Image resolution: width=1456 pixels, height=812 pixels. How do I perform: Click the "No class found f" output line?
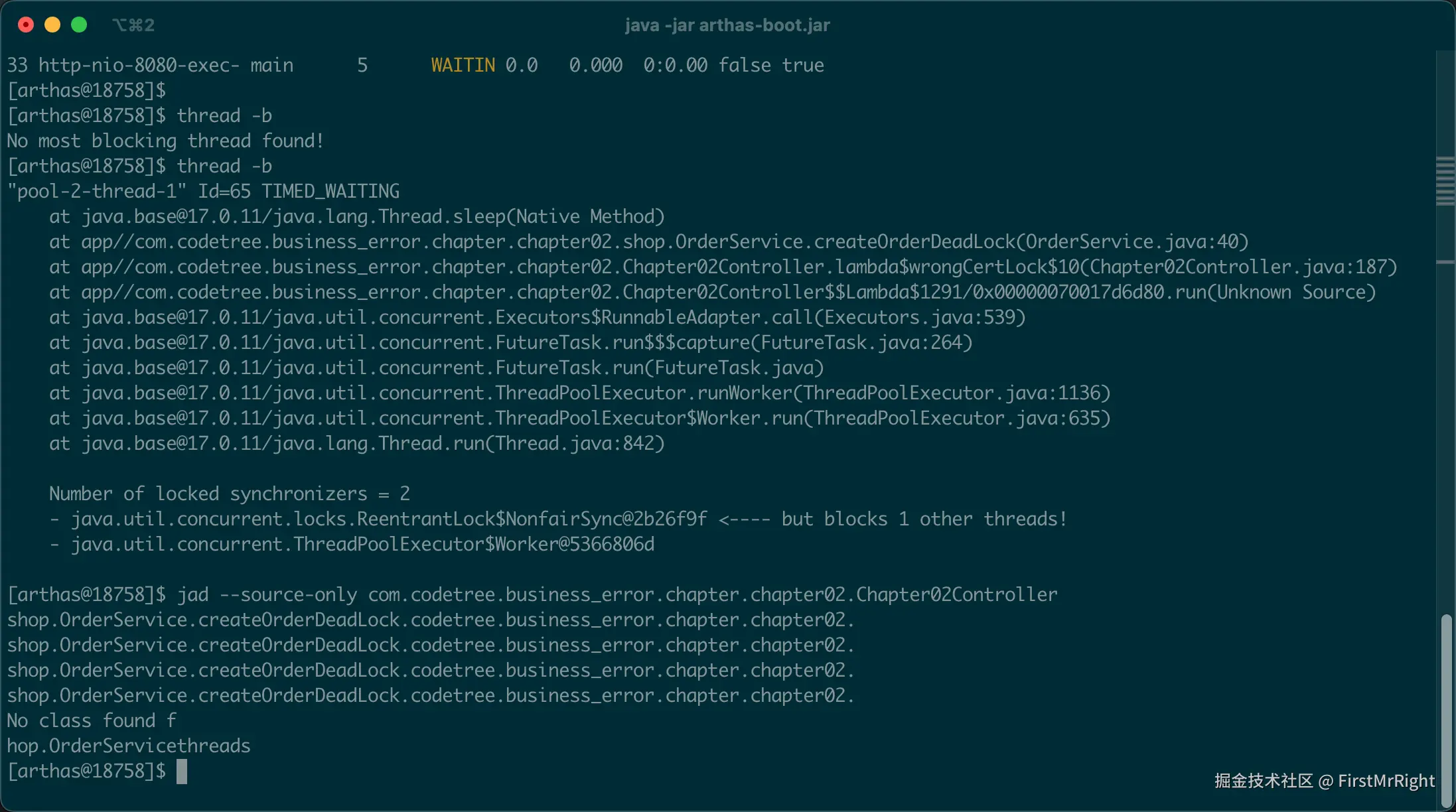[92, 720]
